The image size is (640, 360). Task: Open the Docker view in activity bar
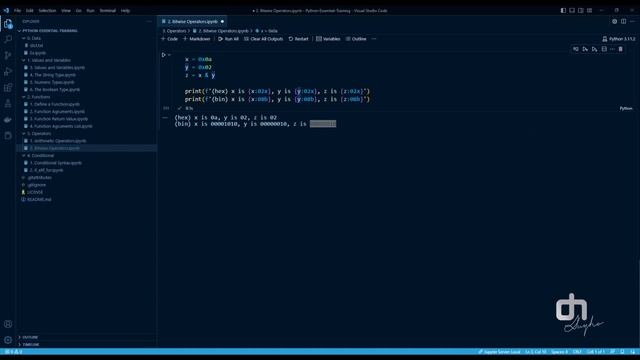(x=8, y=120)
